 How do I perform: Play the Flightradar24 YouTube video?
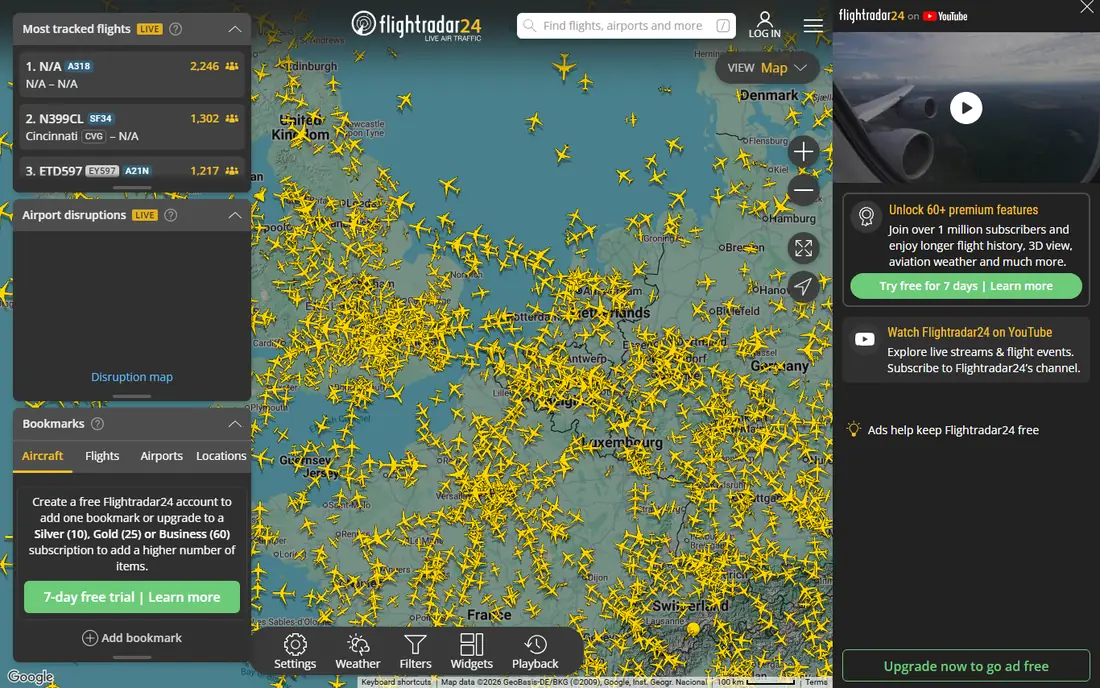point(966,108)
